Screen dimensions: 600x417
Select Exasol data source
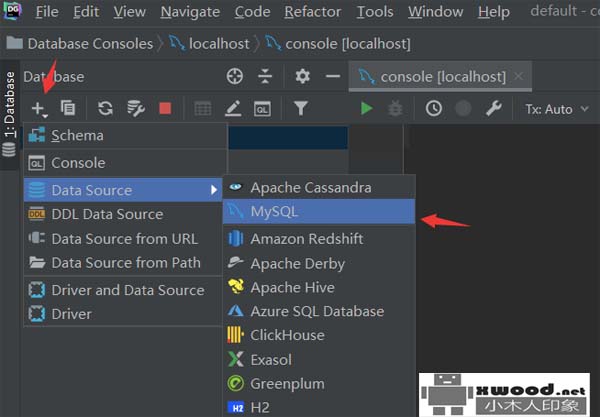pyautogui.click(x=319, y=360)
